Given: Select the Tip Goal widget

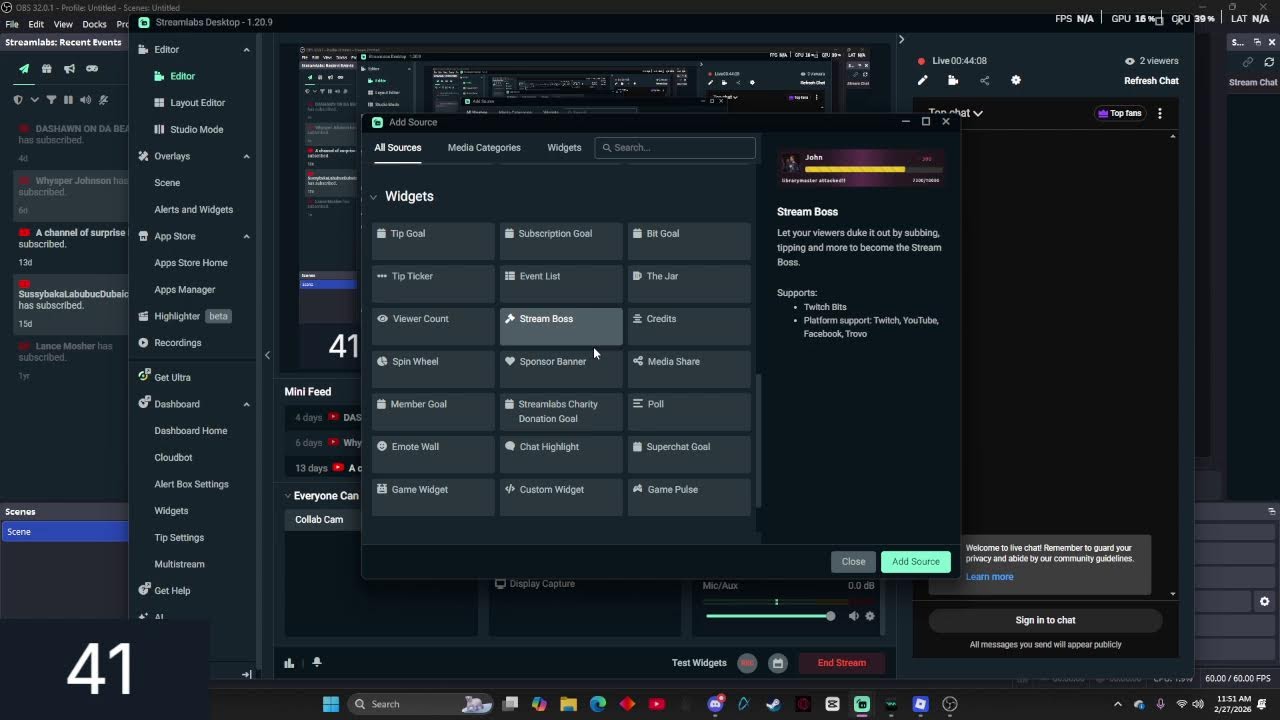Looking at the screenshot, I should (x=433, y=241).
